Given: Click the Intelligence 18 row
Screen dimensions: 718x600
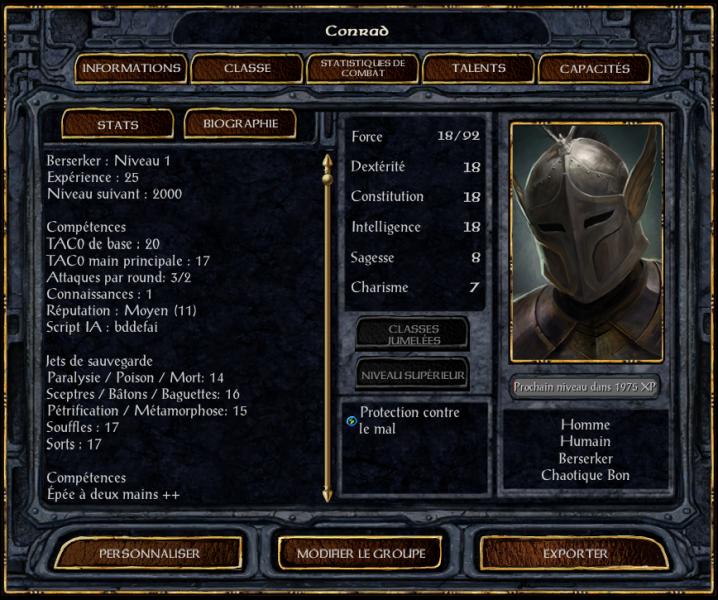Looking at the screenshot, I should pyautogui.click(x=415, y=227).
